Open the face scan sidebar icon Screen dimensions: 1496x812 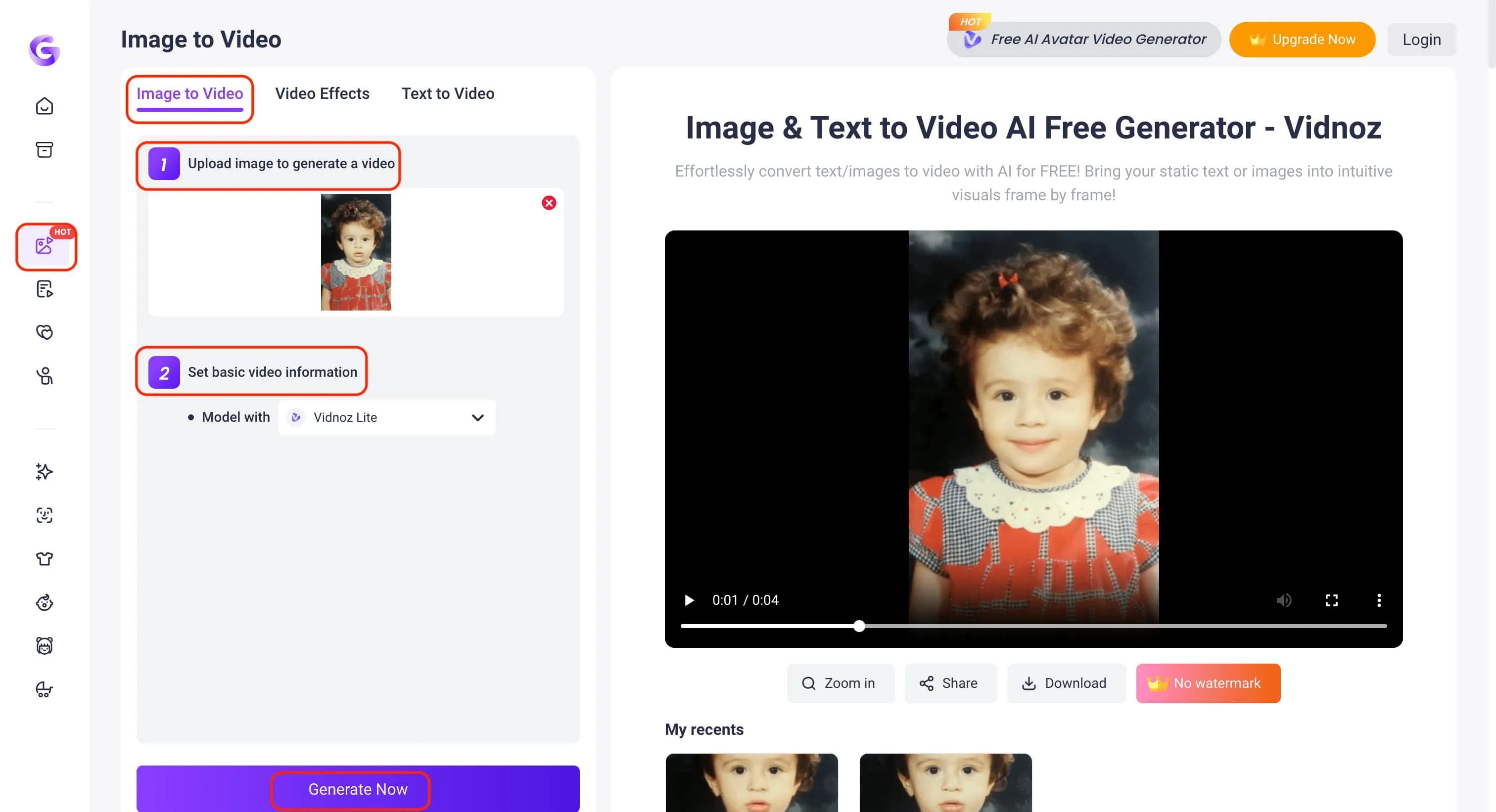point(44,515)
